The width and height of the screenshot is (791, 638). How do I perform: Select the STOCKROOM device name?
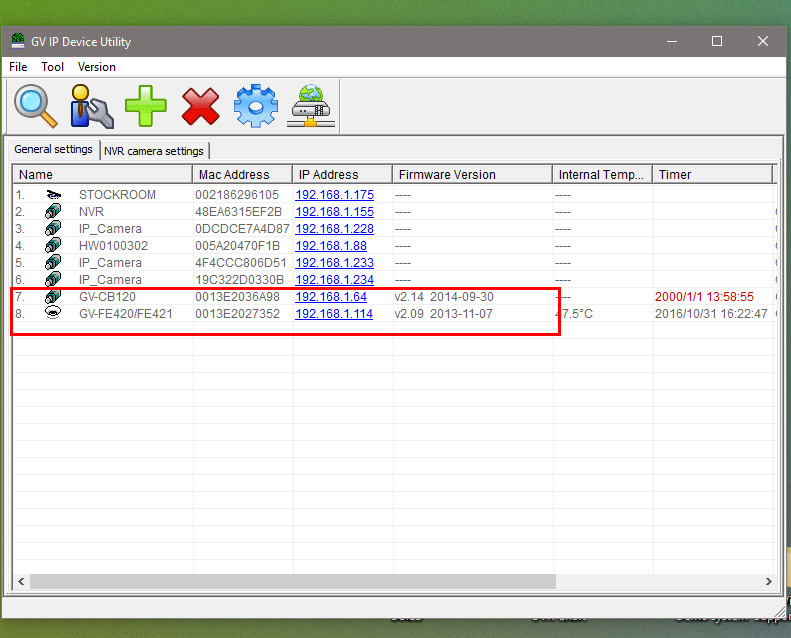pyautogui.click(x=117, y=195)
